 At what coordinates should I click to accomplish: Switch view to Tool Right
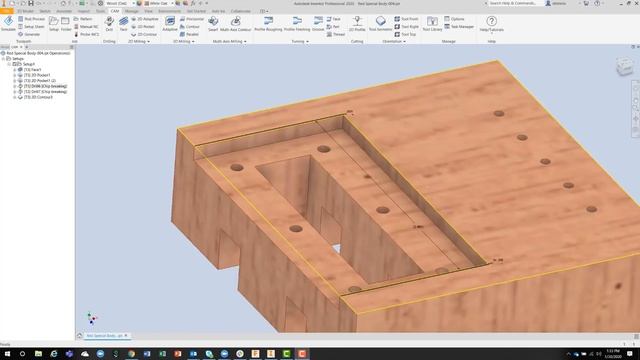[x=407, y=27]
